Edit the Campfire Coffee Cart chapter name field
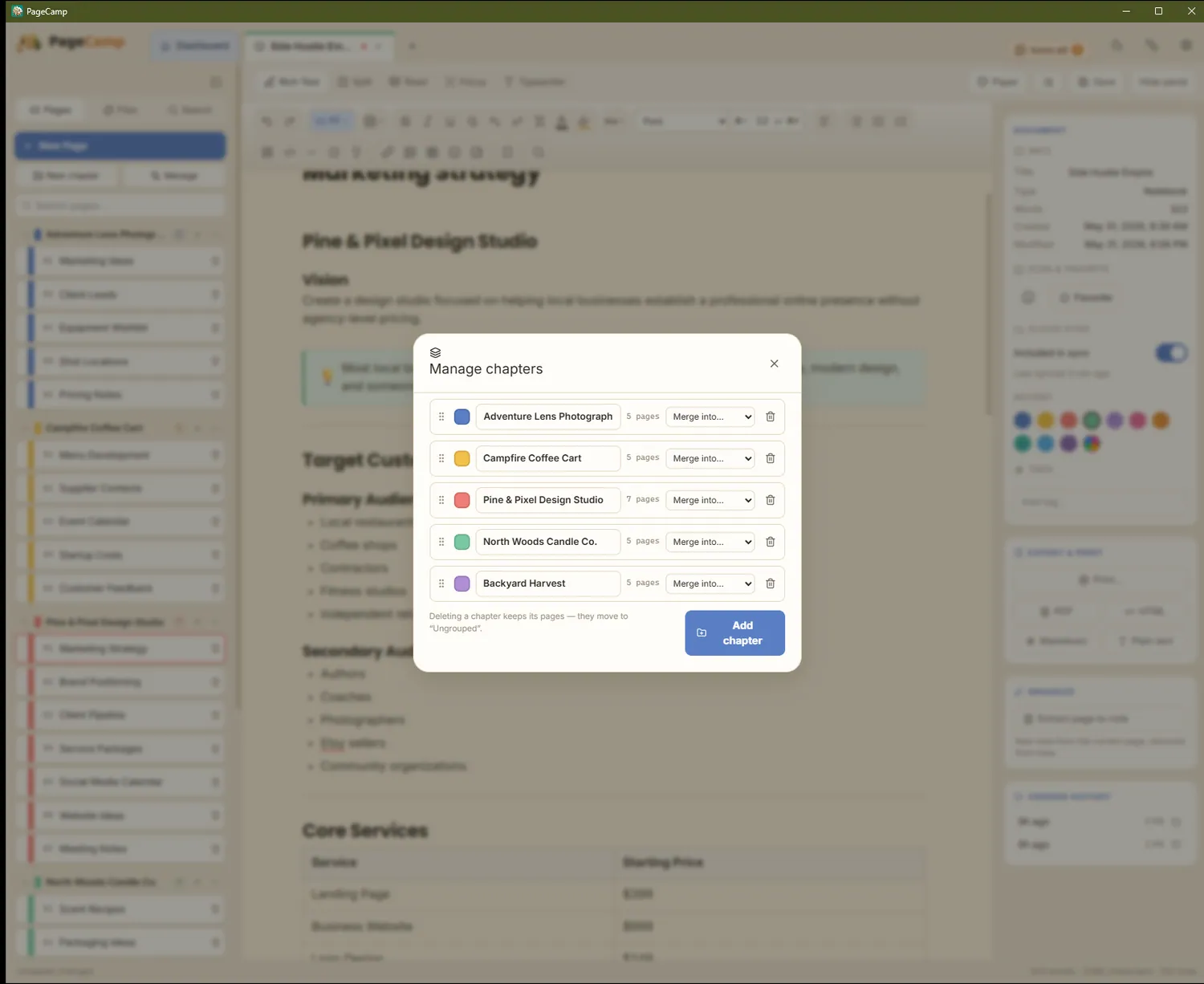 (548, 458)
